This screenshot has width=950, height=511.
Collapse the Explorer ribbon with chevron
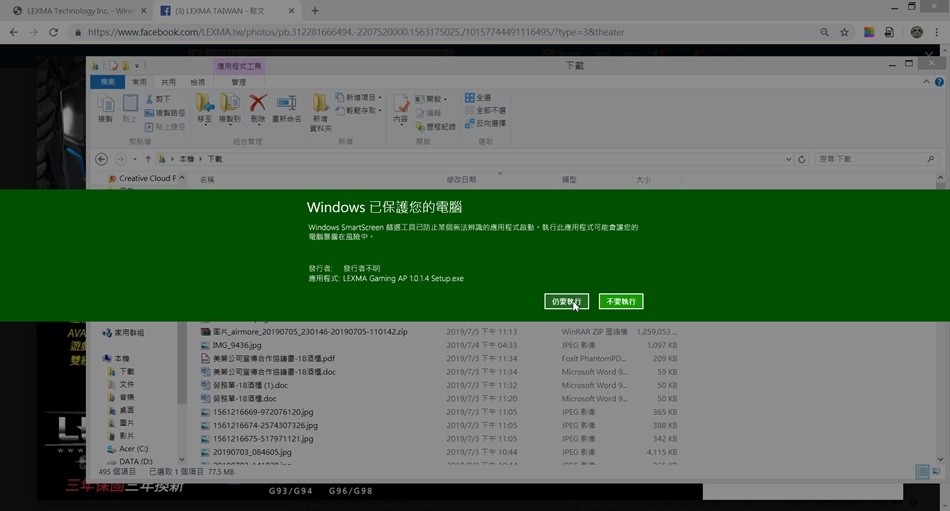point(926,82)
